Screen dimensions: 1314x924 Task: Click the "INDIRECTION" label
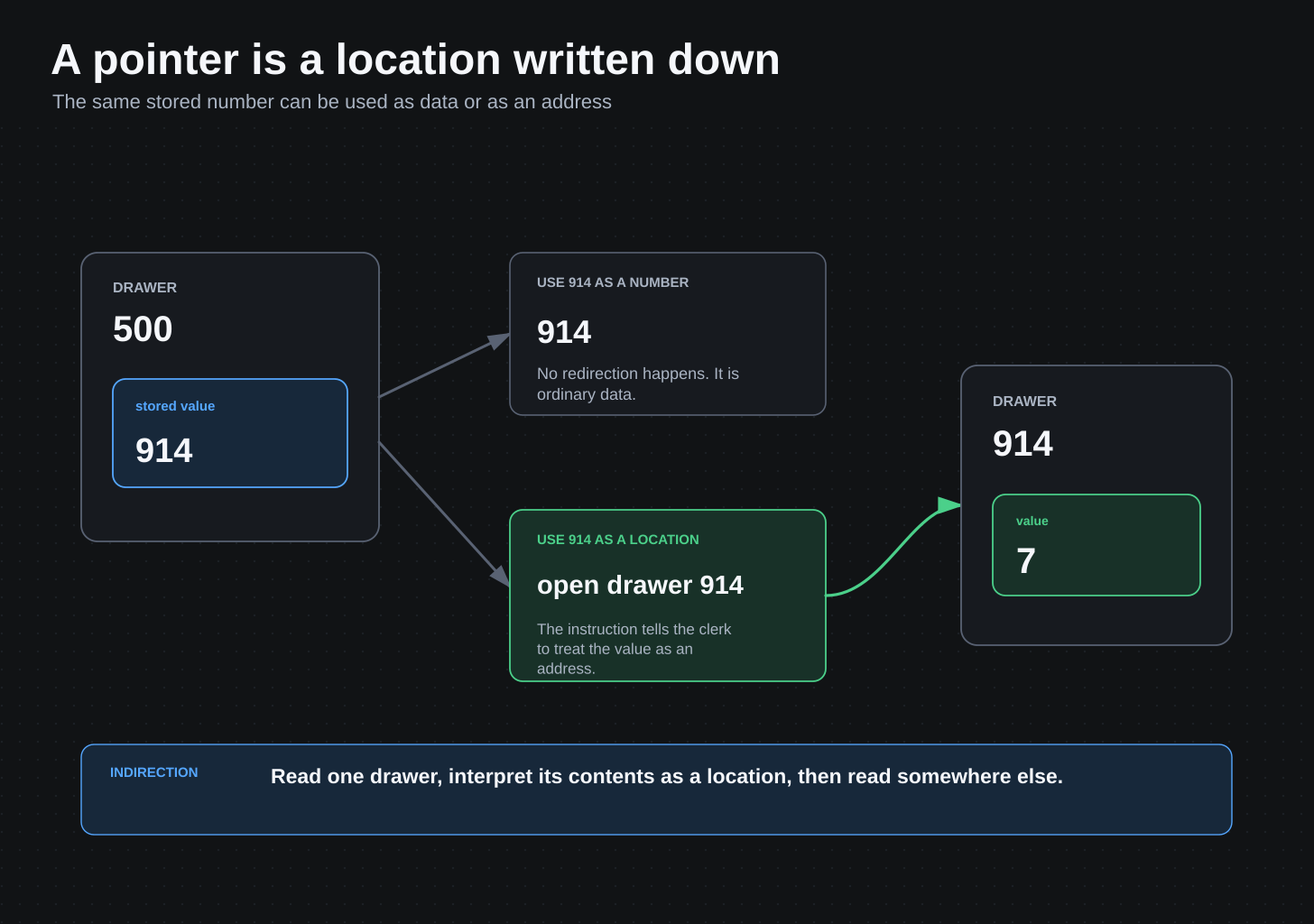click(x=154, y=772)
